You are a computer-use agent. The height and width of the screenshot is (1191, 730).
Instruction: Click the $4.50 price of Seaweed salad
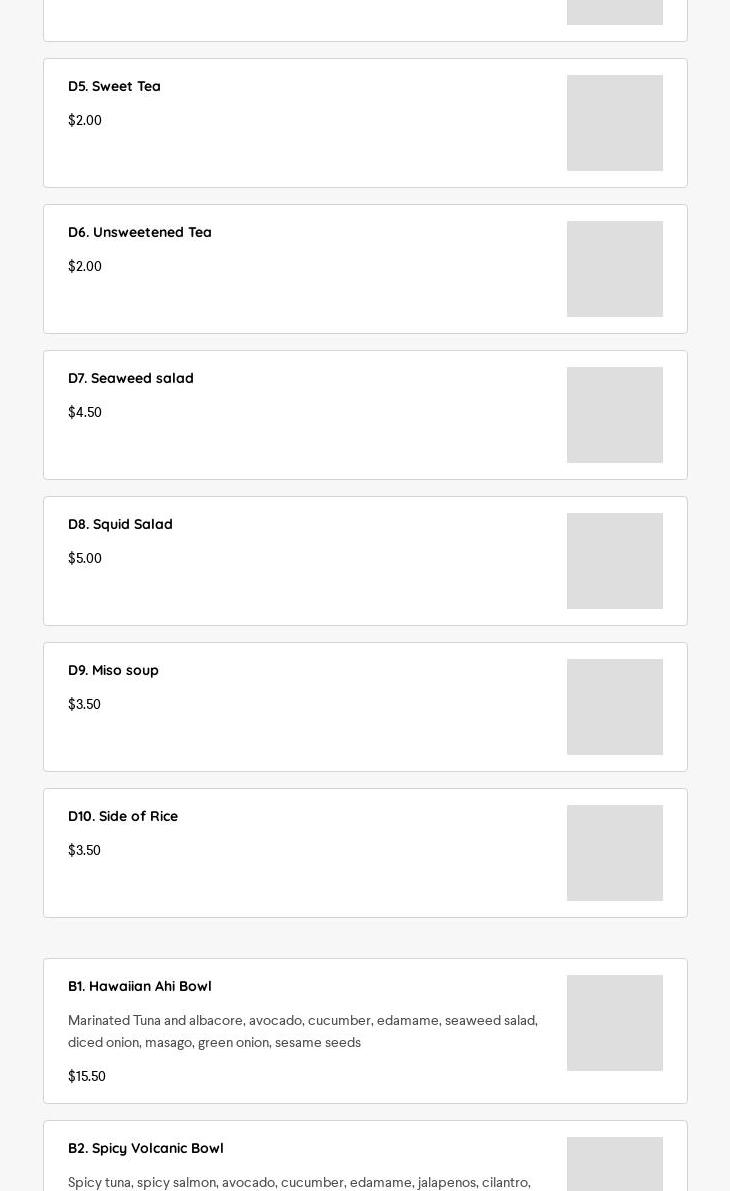click(x=85, y=412)
